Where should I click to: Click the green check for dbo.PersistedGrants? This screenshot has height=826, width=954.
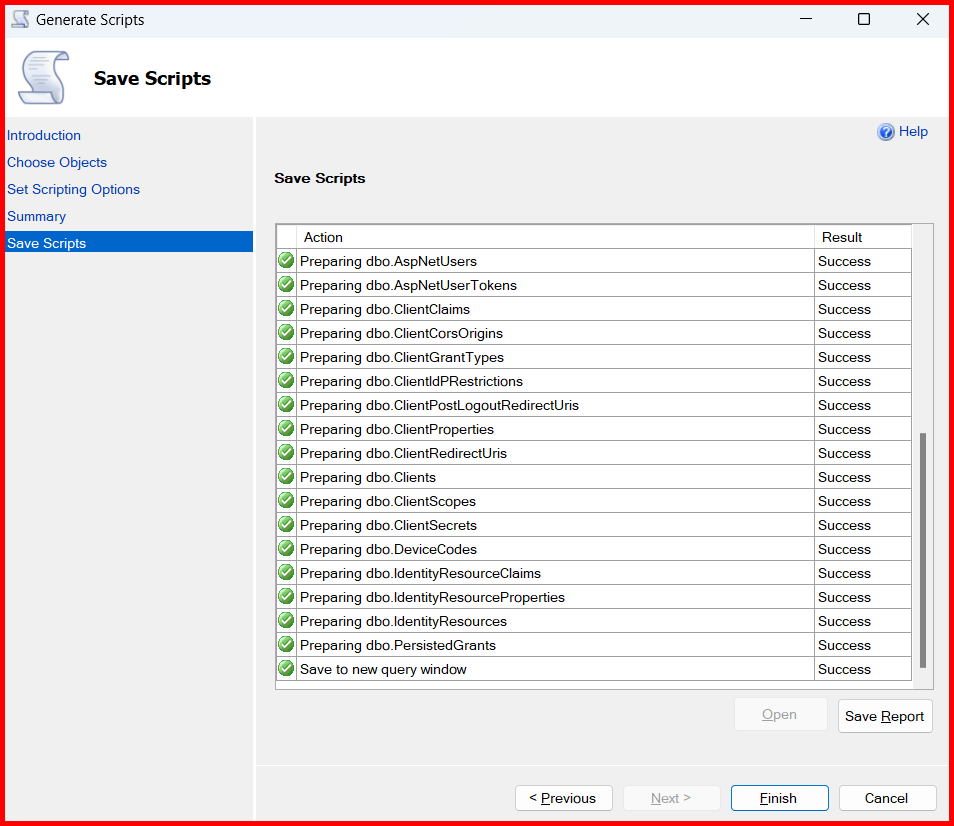(286, 645)
